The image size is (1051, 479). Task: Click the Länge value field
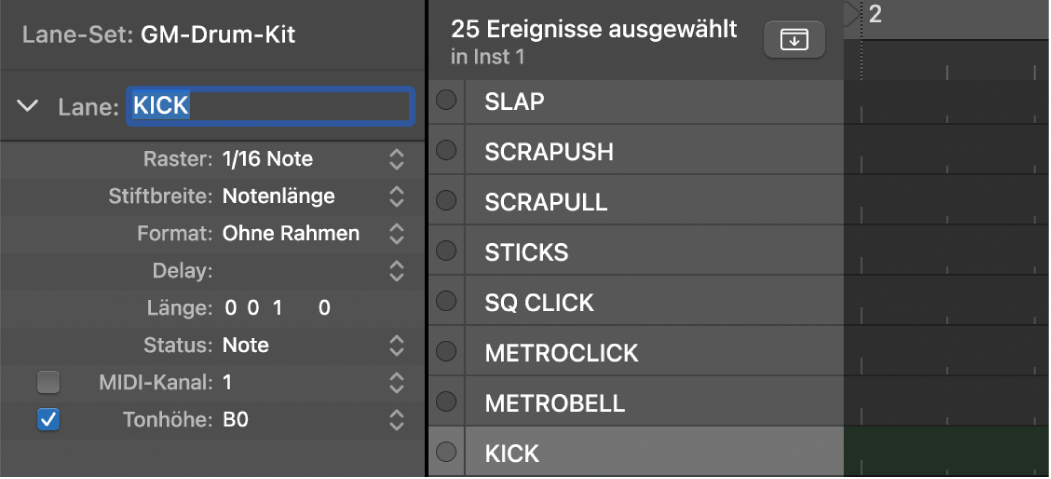277,308
